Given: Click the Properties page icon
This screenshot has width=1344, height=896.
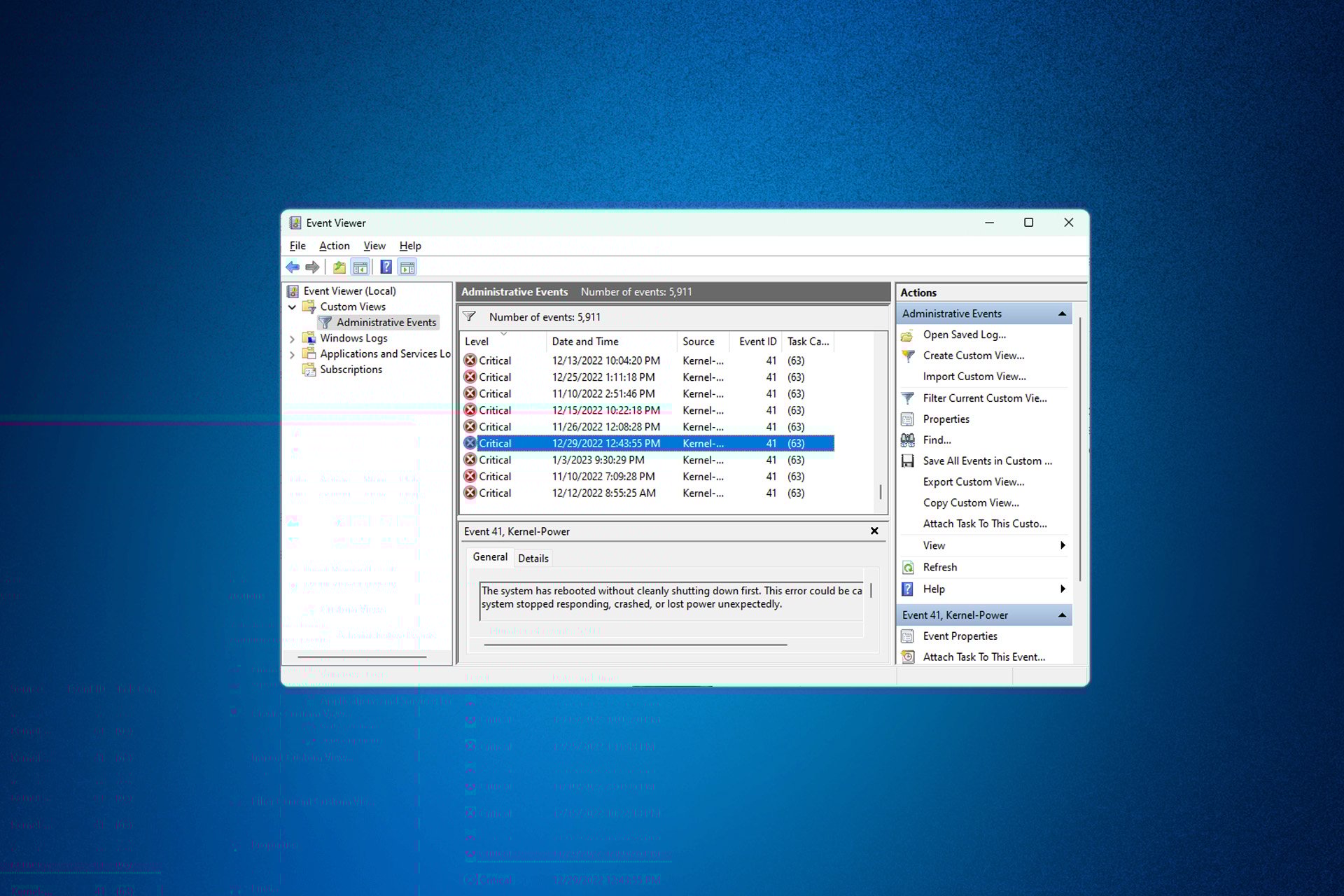Looking at the screenshot, I should (907, 419).
